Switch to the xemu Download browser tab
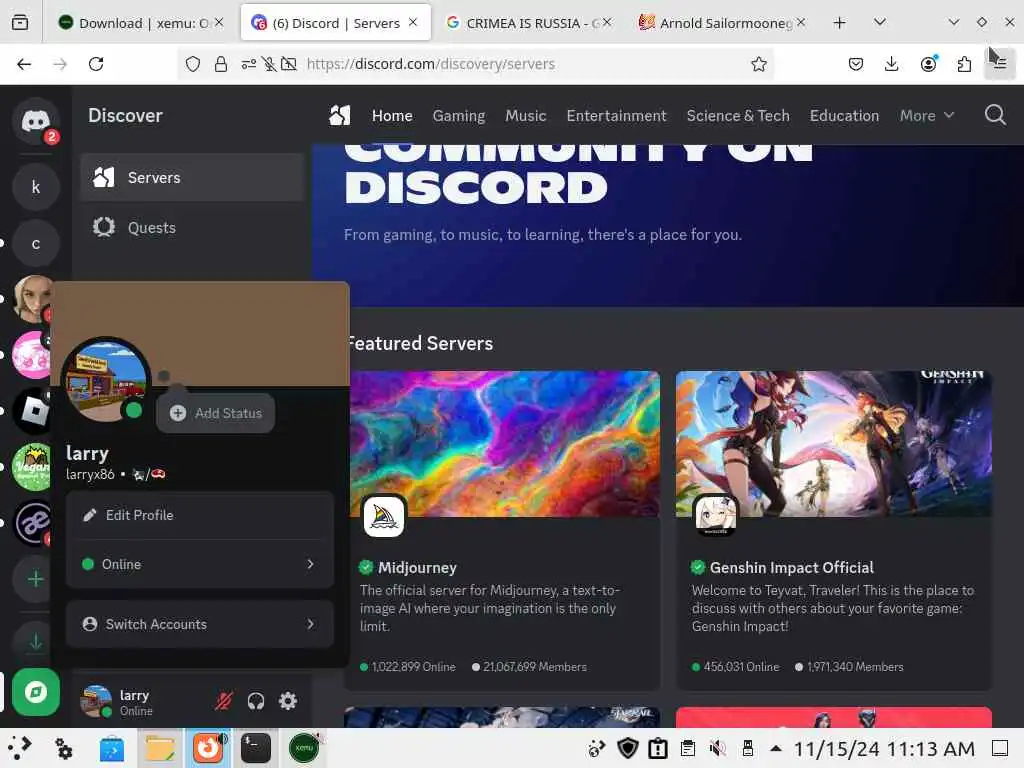The image size is (1024, 768). click(x=139, y=23)
